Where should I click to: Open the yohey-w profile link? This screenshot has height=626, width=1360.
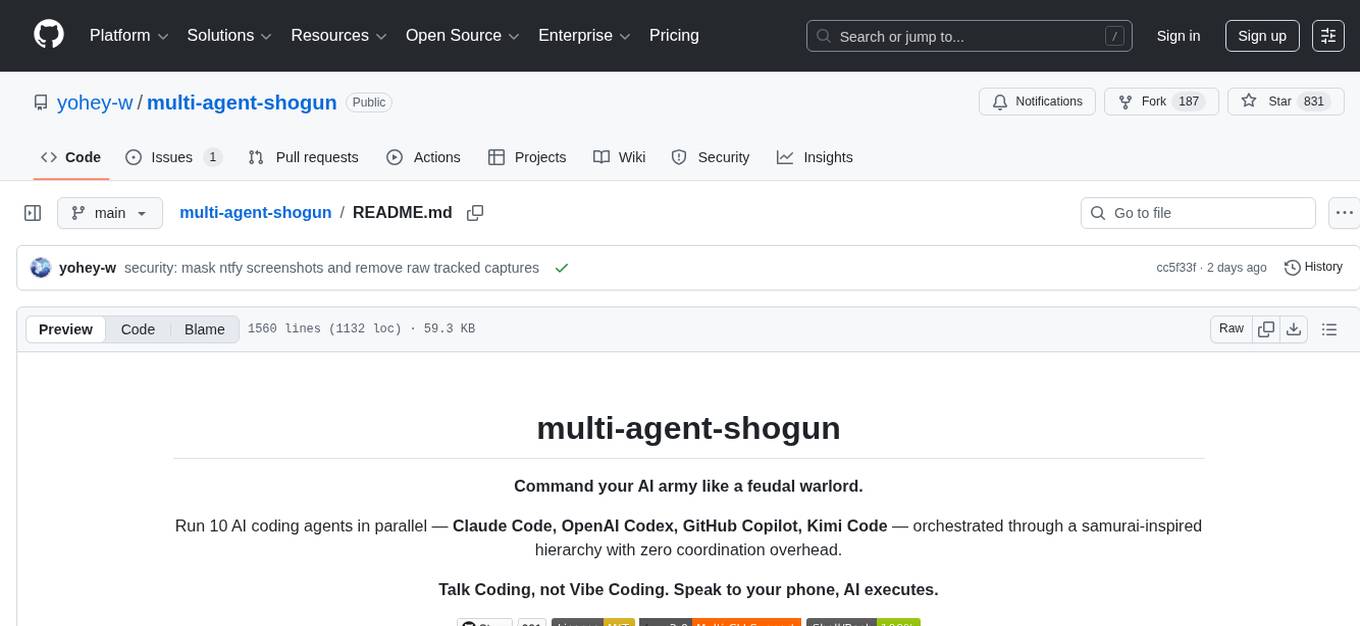point(95,102)
